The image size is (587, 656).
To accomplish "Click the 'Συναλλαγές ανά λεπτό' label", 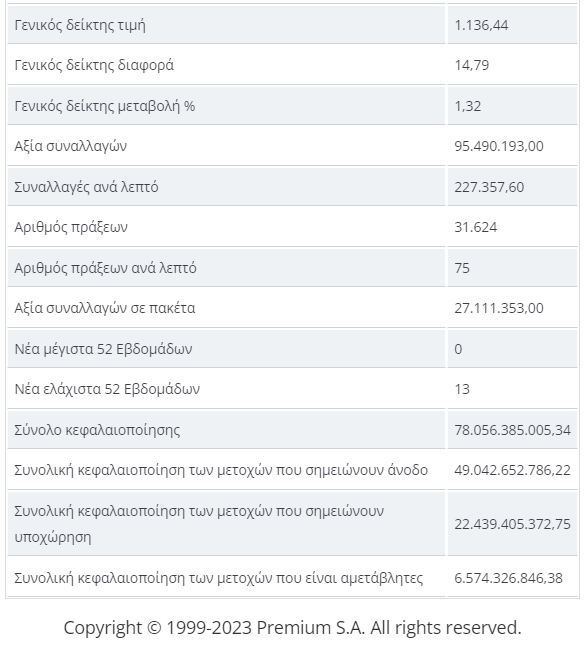I will [x=86, y=187].
